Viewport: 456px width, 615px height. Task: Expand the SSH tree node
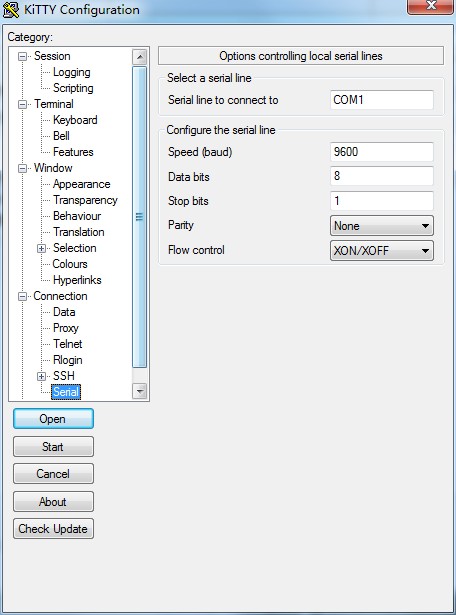(x=41, y=377)
